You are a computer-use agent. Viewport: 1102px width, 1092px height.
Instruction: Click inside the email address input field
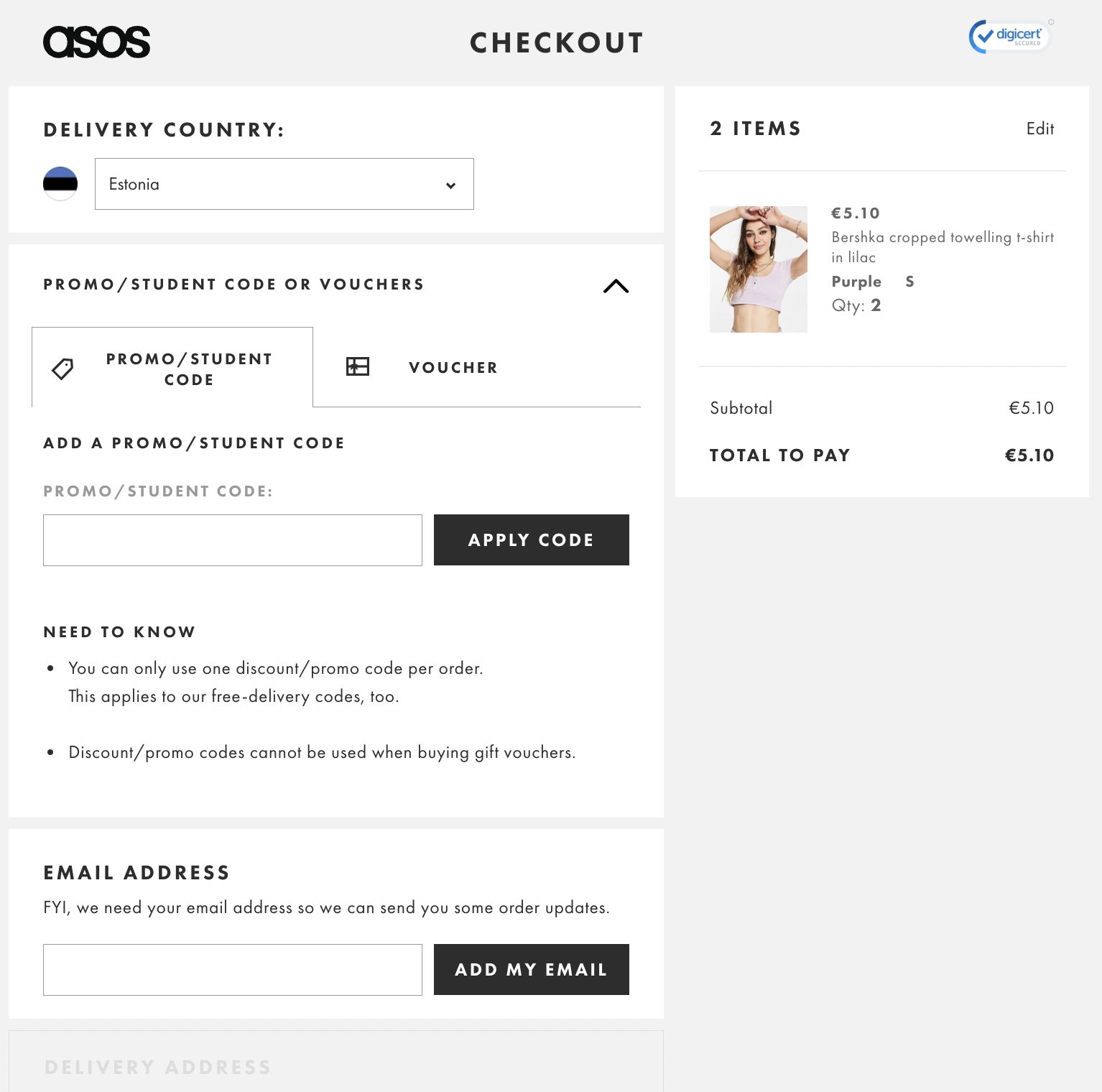click(232, 969)
